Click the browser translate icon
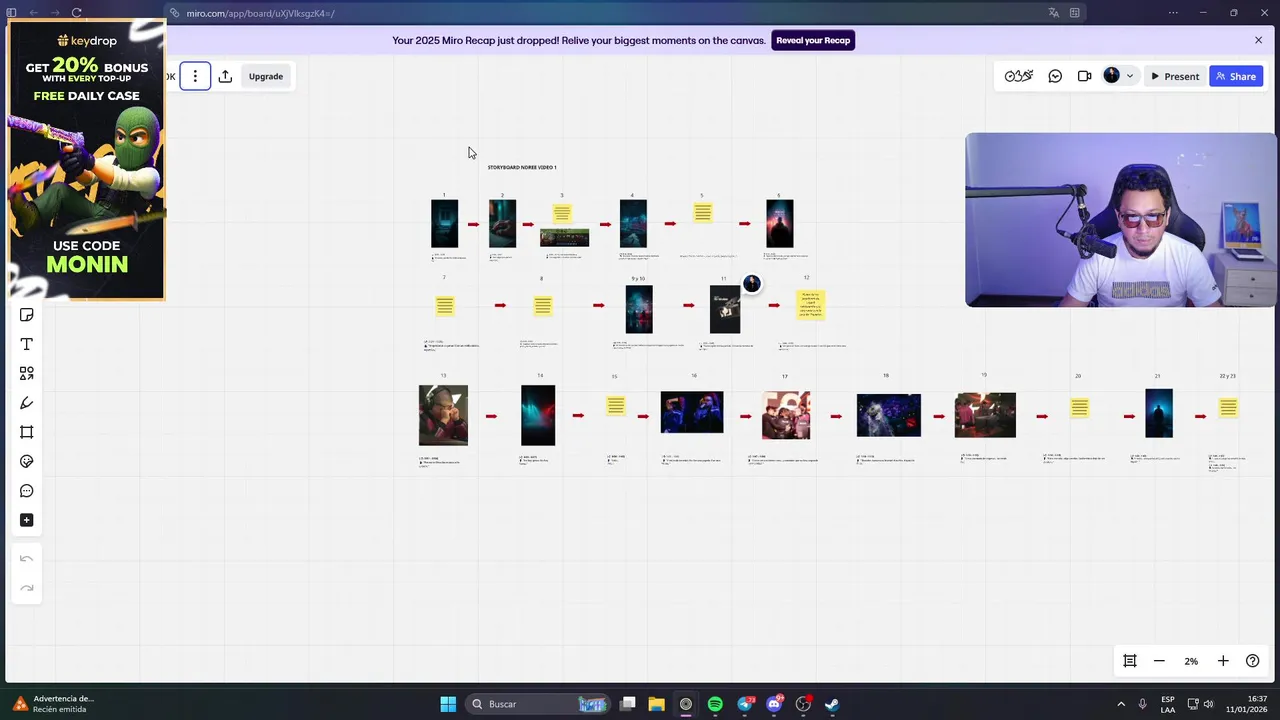Viewport: 1280px width, 720px height. (1053, 13)
